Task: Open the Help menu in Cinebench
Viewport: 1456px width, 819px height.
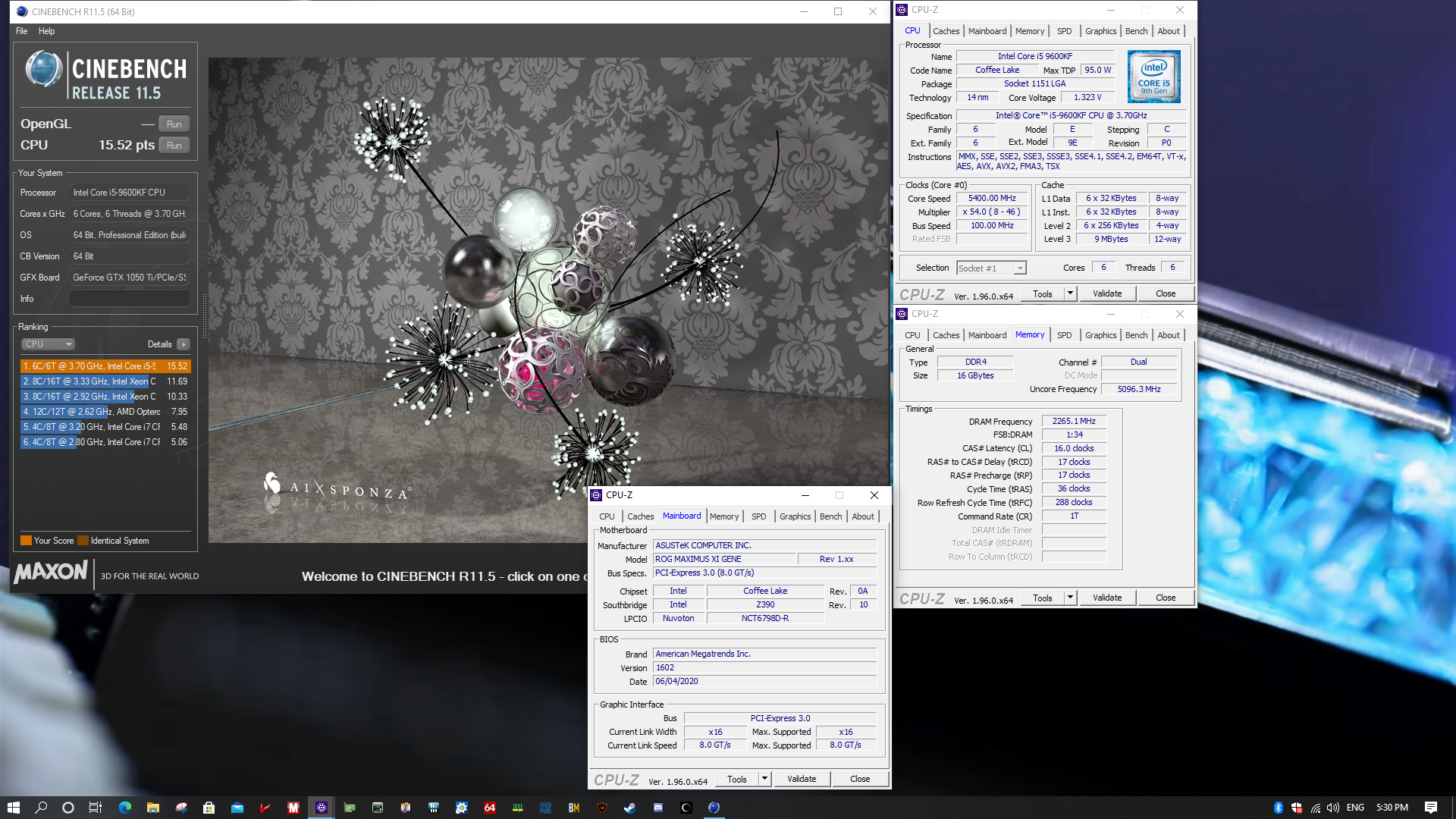Action: [47, 31]
